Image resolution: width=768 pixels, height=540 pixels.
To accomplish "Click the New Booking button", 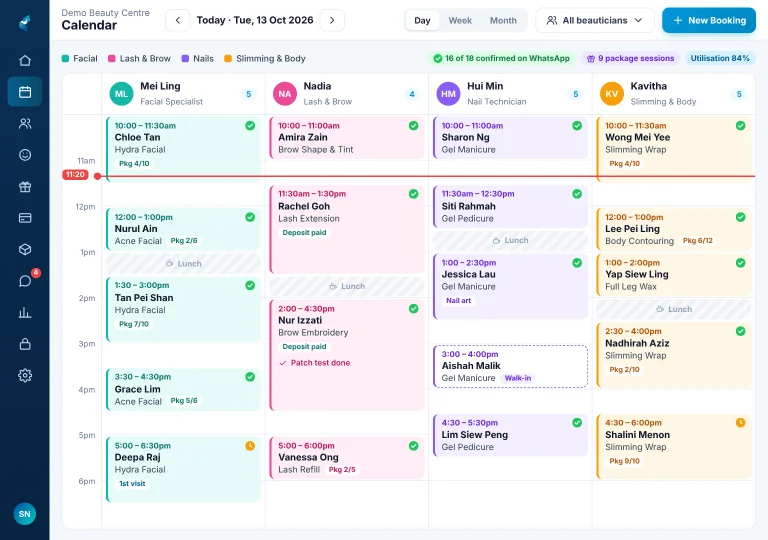I will coord(709,20).
